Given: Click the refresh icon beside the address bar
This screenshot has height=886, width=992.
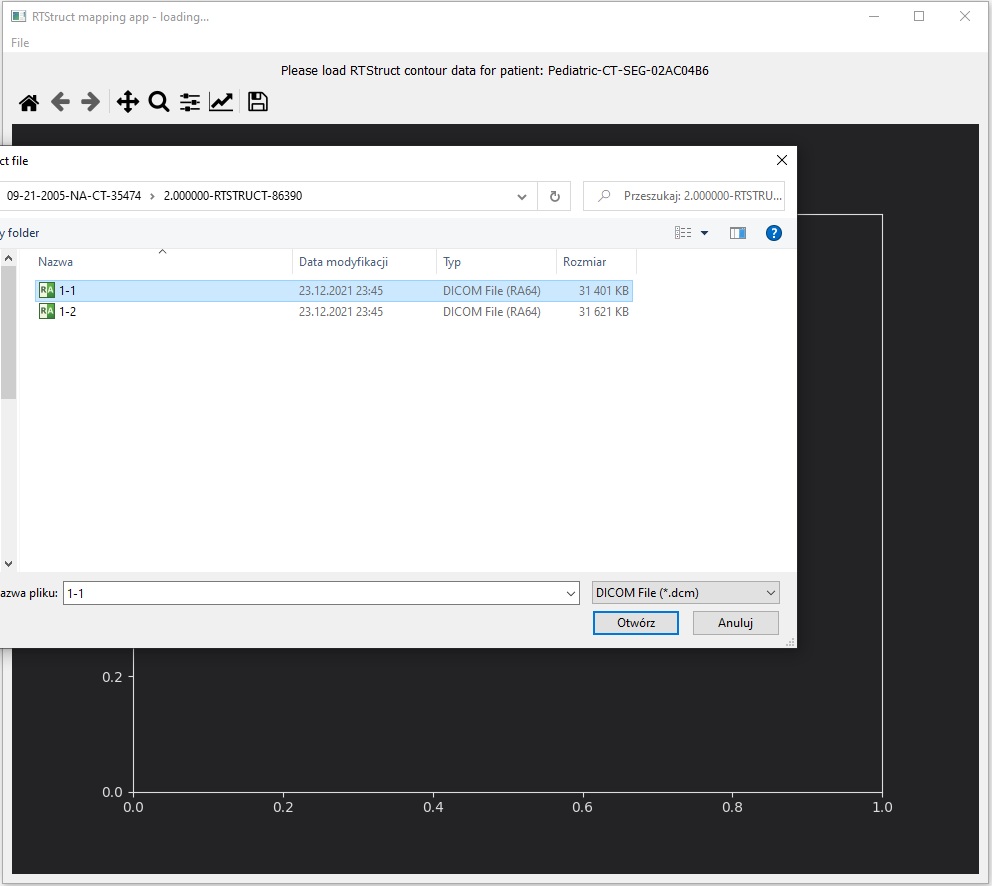Looking at the screenshot, I should 554,196.
